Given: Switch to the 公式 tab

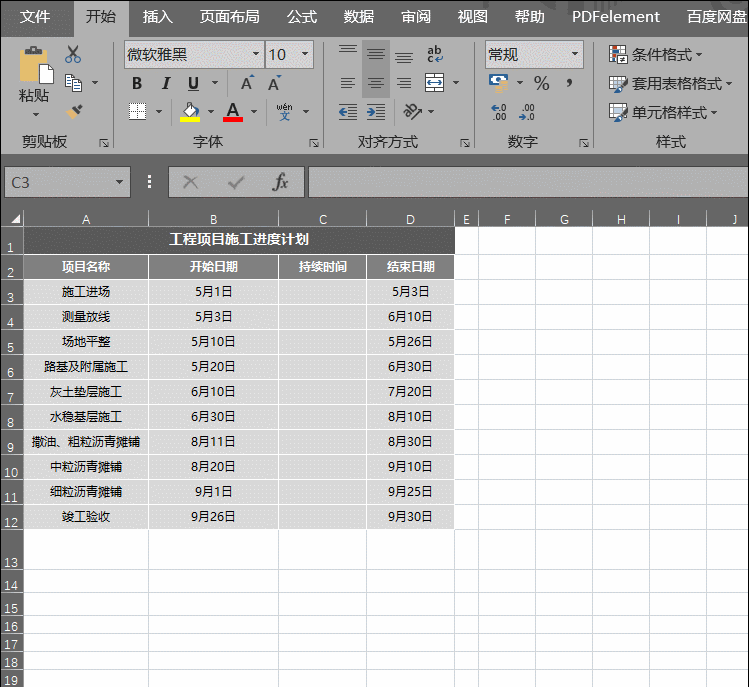Looking at the screenshot, I should coord(301,17).
